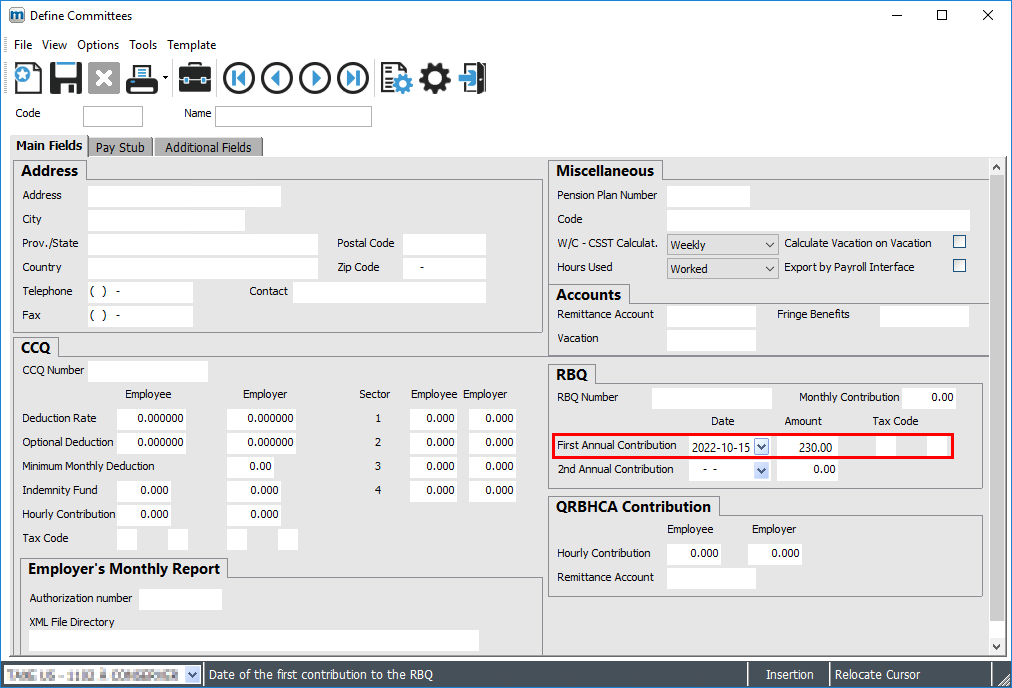This screenshot has height=688, width=1012.
Task: Enable Calculate Vacation on Vacation checkbox
Action: coord(959,243)
